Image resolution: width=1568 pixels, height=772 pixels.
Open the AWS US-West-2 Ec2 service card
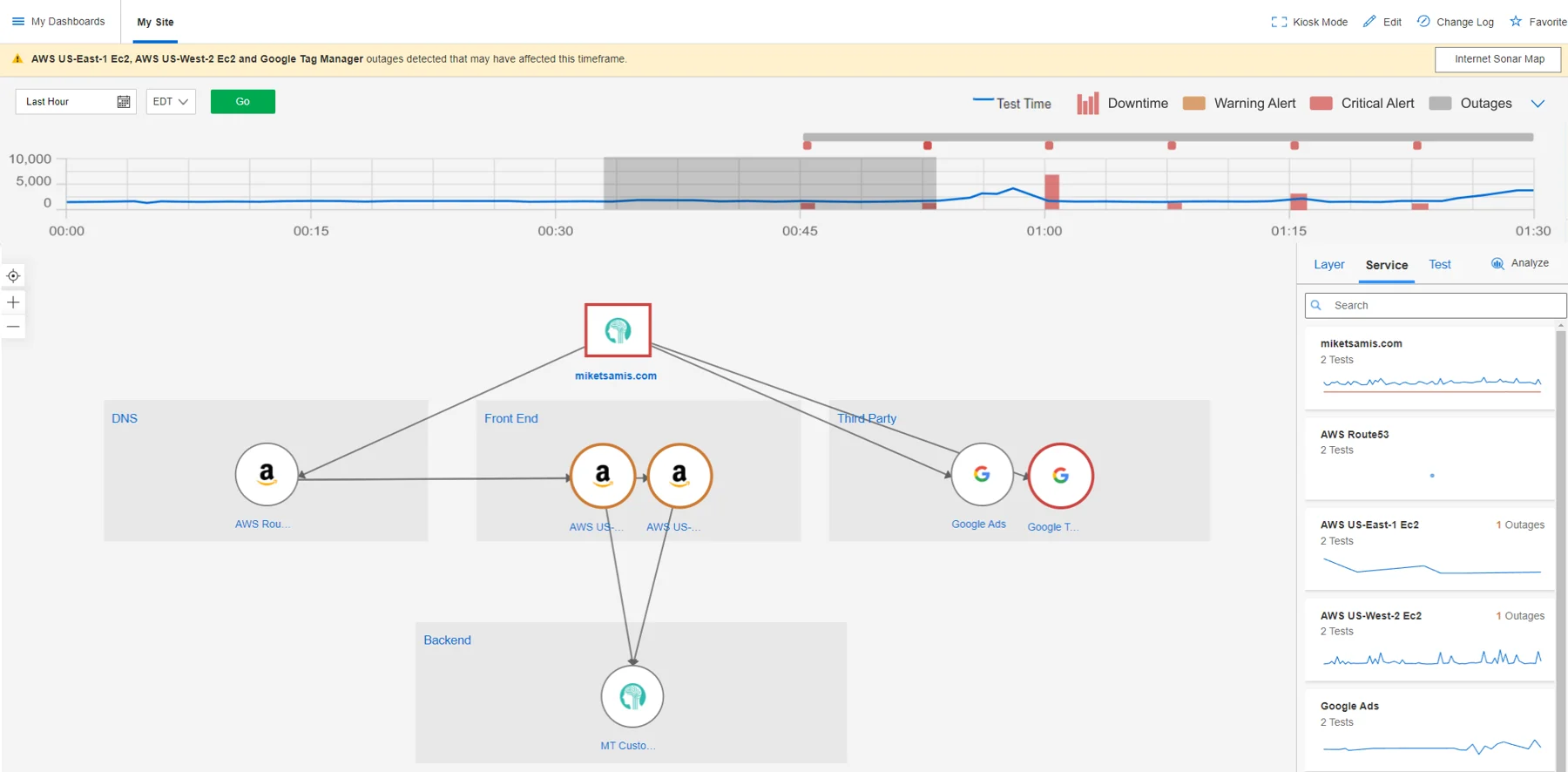(1429, 640)
